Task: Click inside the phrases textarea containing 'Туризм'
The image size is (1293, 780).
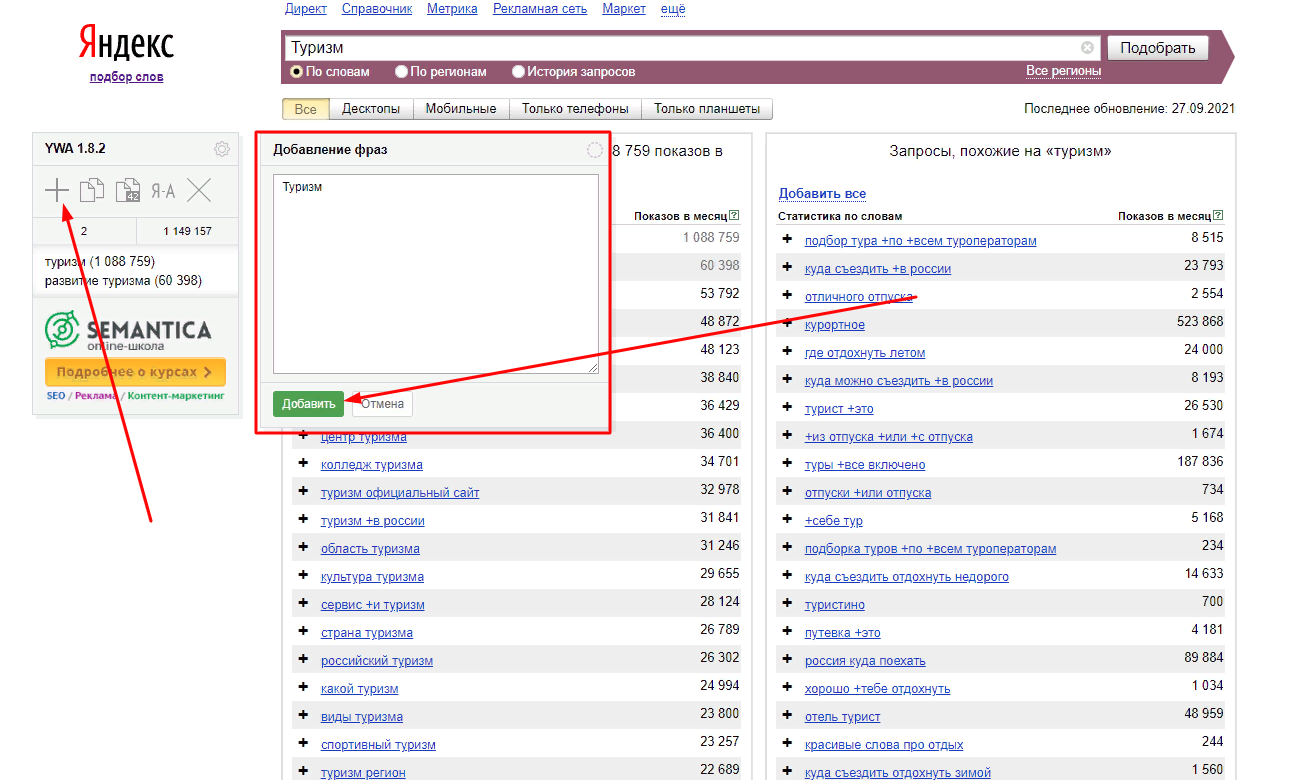Action: (436, 274)
